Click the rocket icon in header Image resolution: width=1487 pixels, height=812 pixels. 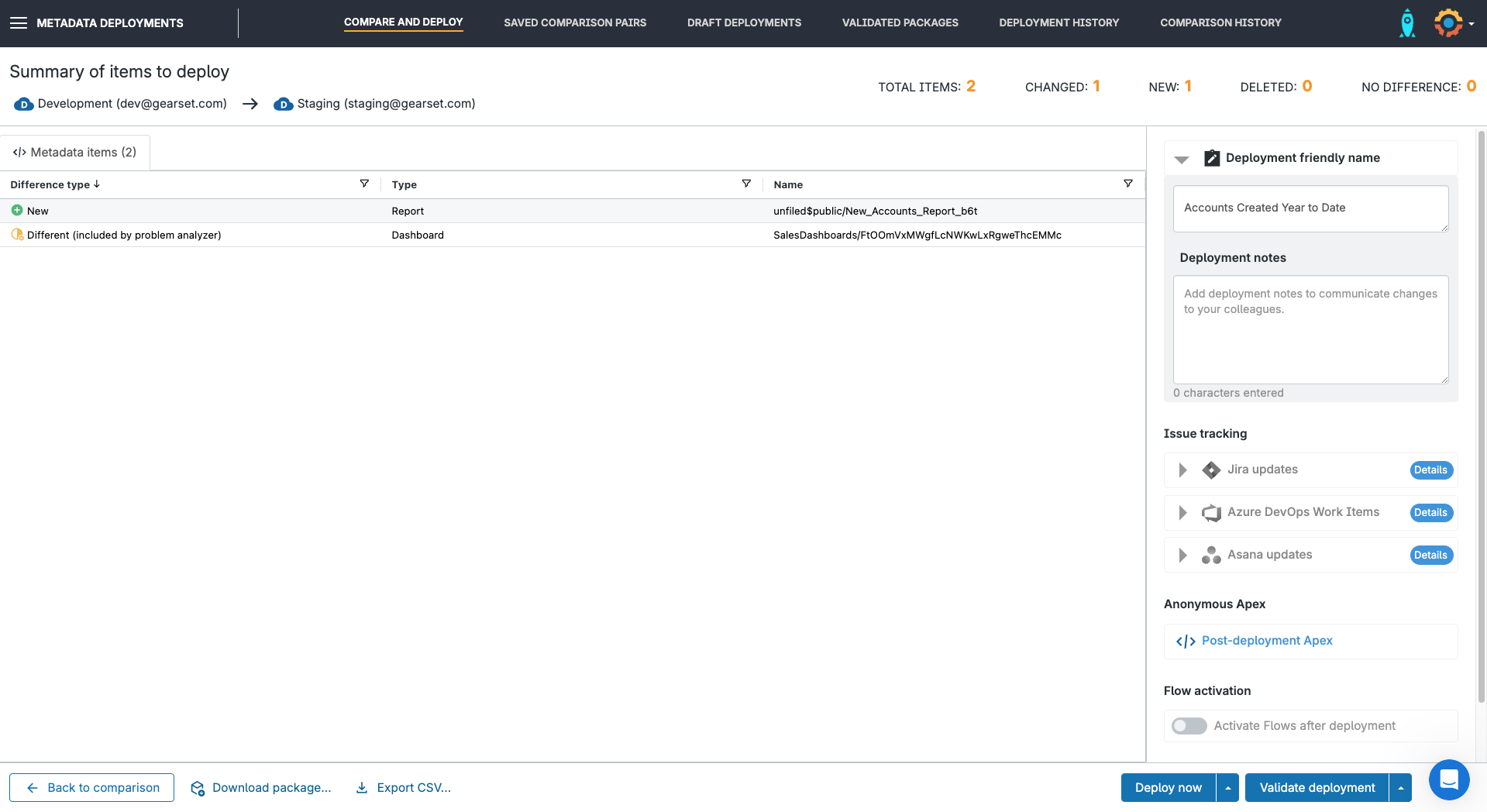click(1407, 23)
